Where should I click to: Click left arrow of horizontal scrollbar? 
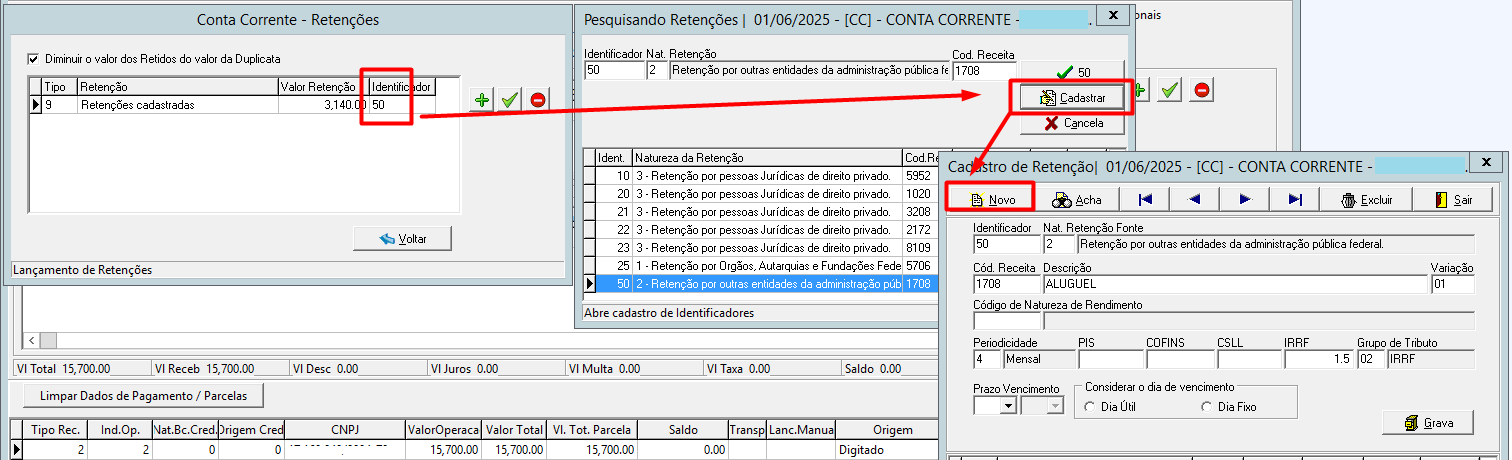tap(31, 340)
